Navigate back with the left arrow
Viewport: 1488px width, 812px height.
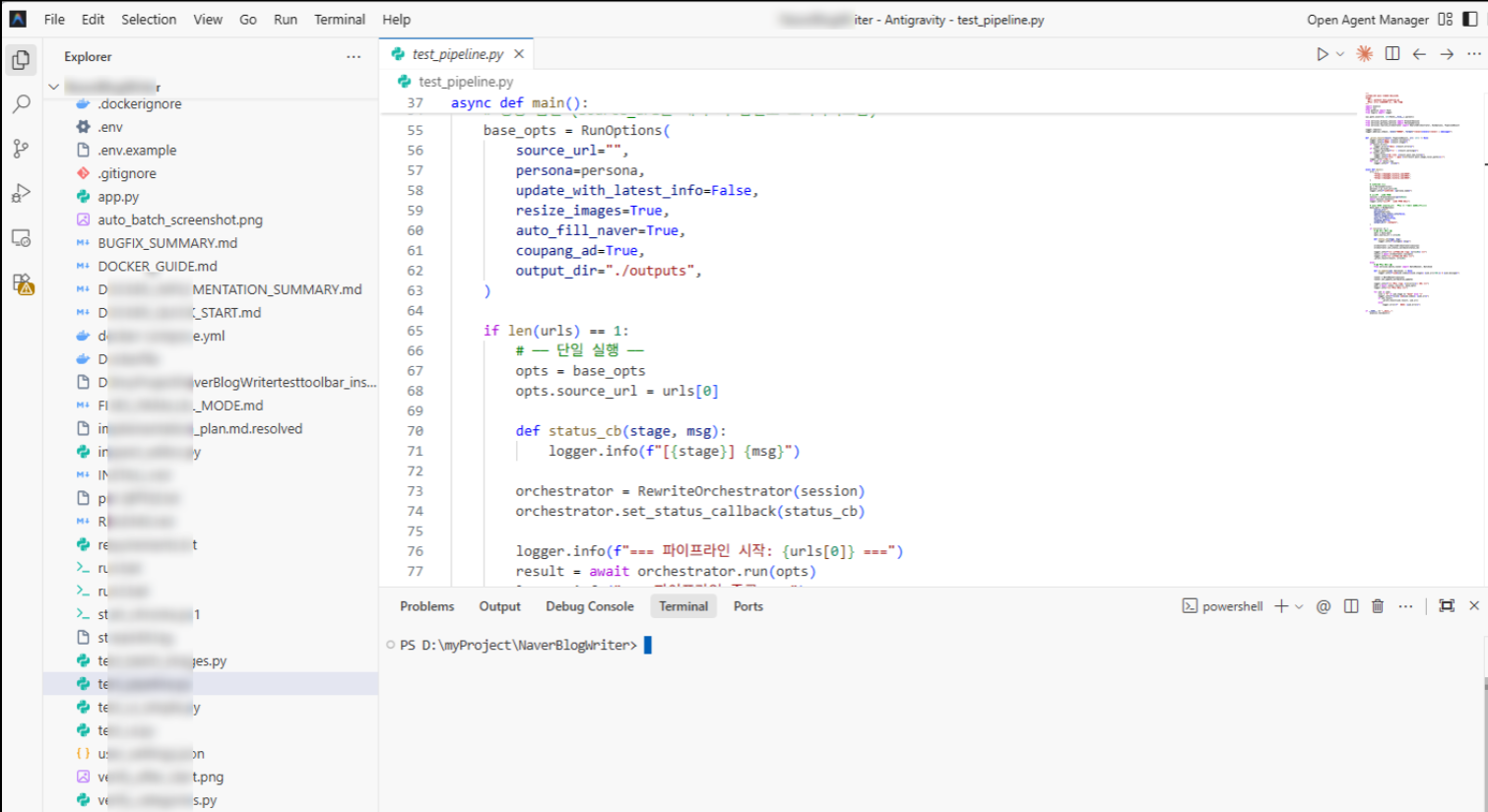1419,54
